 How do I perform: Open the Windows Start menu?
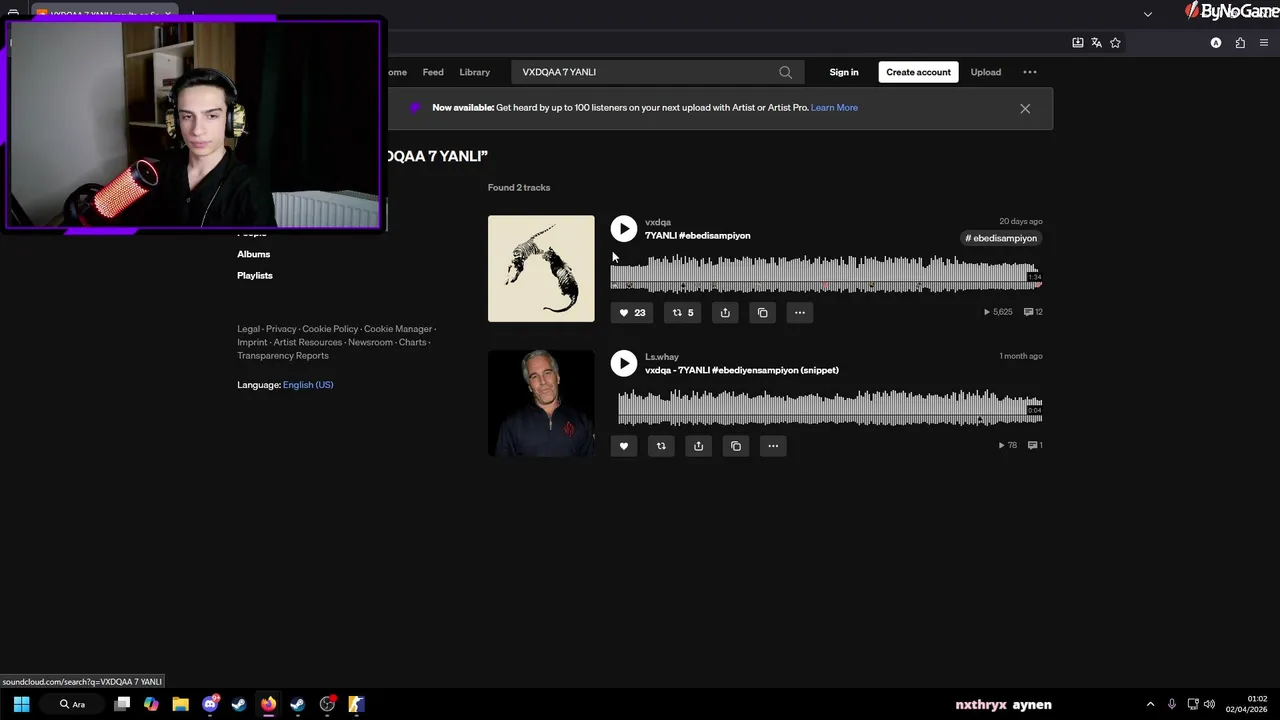[21, 704]
